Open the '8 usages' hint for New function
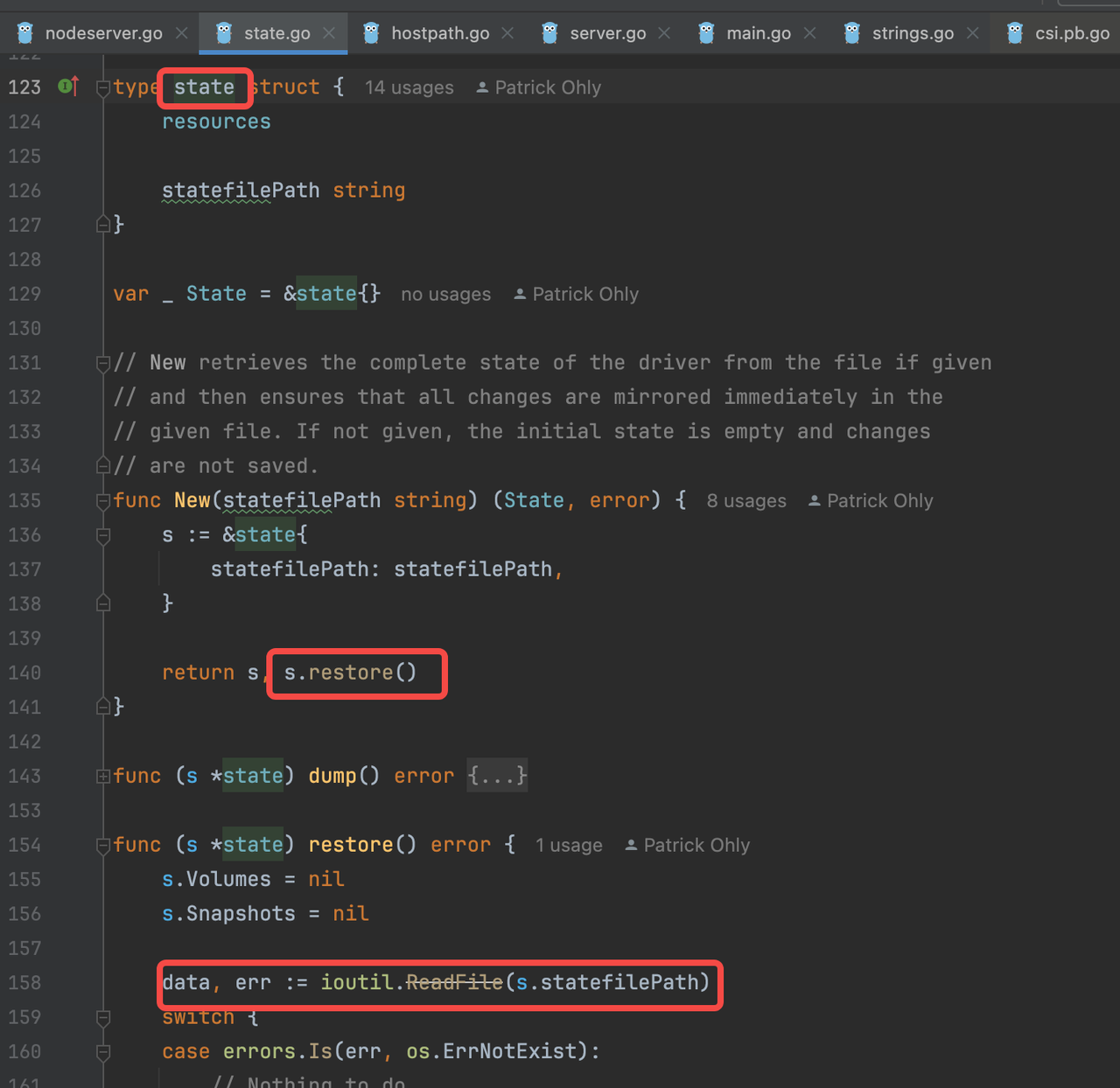 point(746,501)
